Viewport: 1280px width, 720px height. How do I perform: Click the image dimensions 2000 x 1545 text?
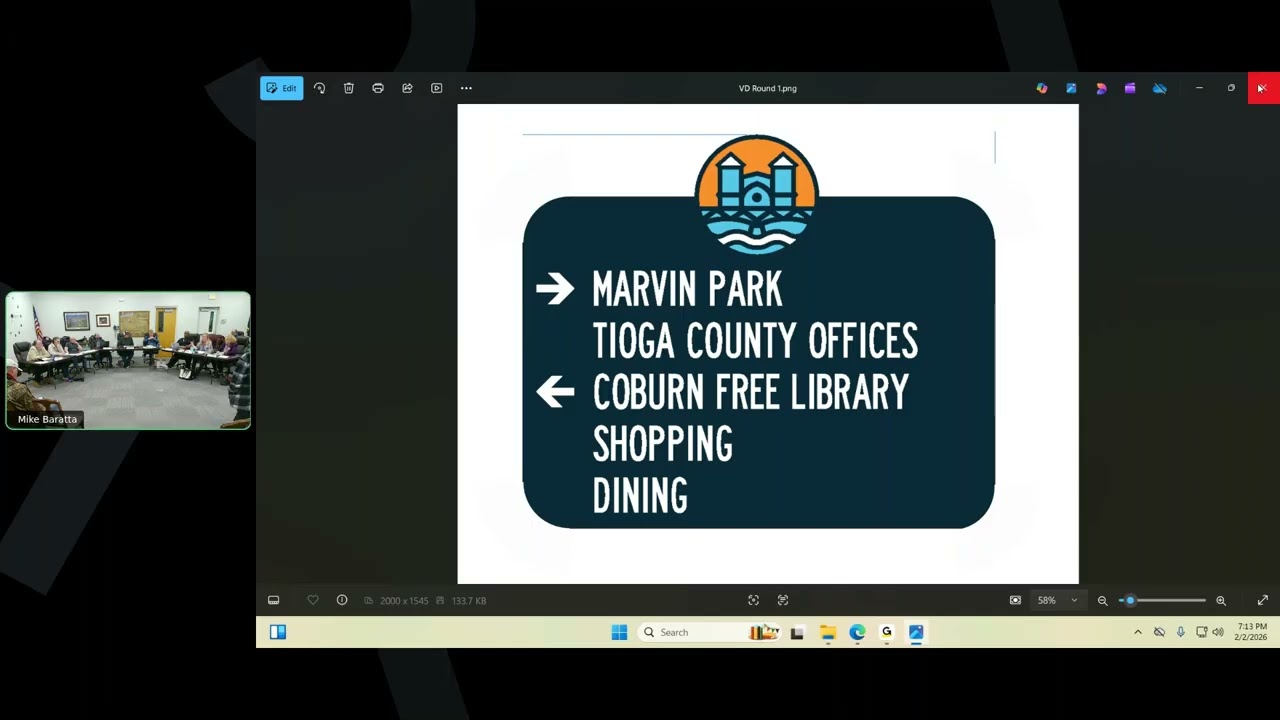coord(404,601)
